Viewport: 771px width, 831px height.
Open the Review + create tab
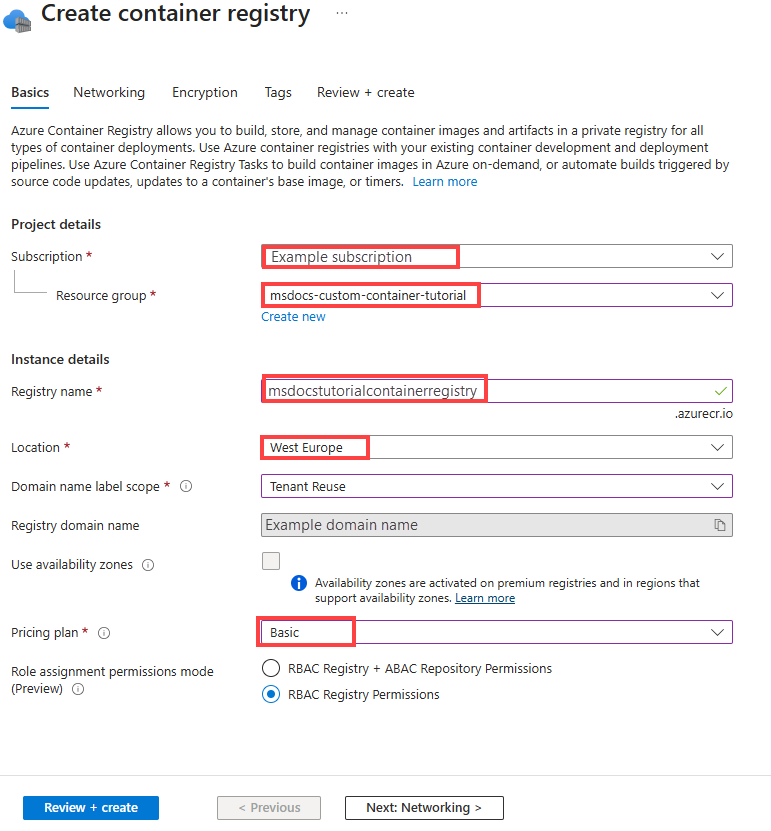(x=366, y=93)
